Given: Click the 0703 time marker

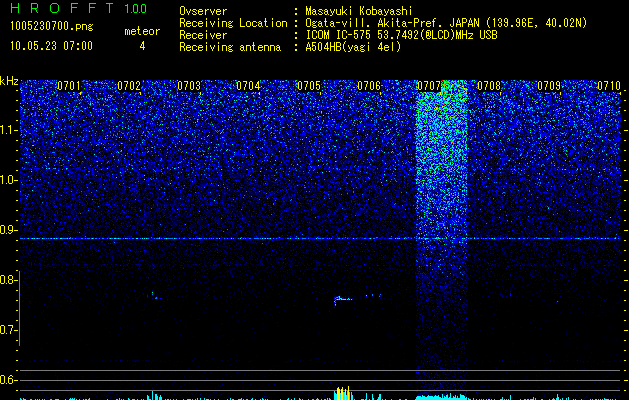Looking at the screenshot, I should pyautogui.click(x=189, y=86).
